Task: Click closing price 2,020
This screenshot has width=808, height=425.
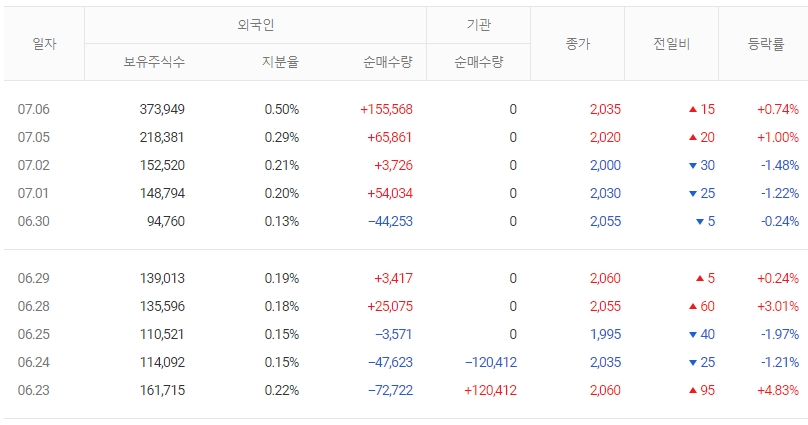Action: coord(605,137)
